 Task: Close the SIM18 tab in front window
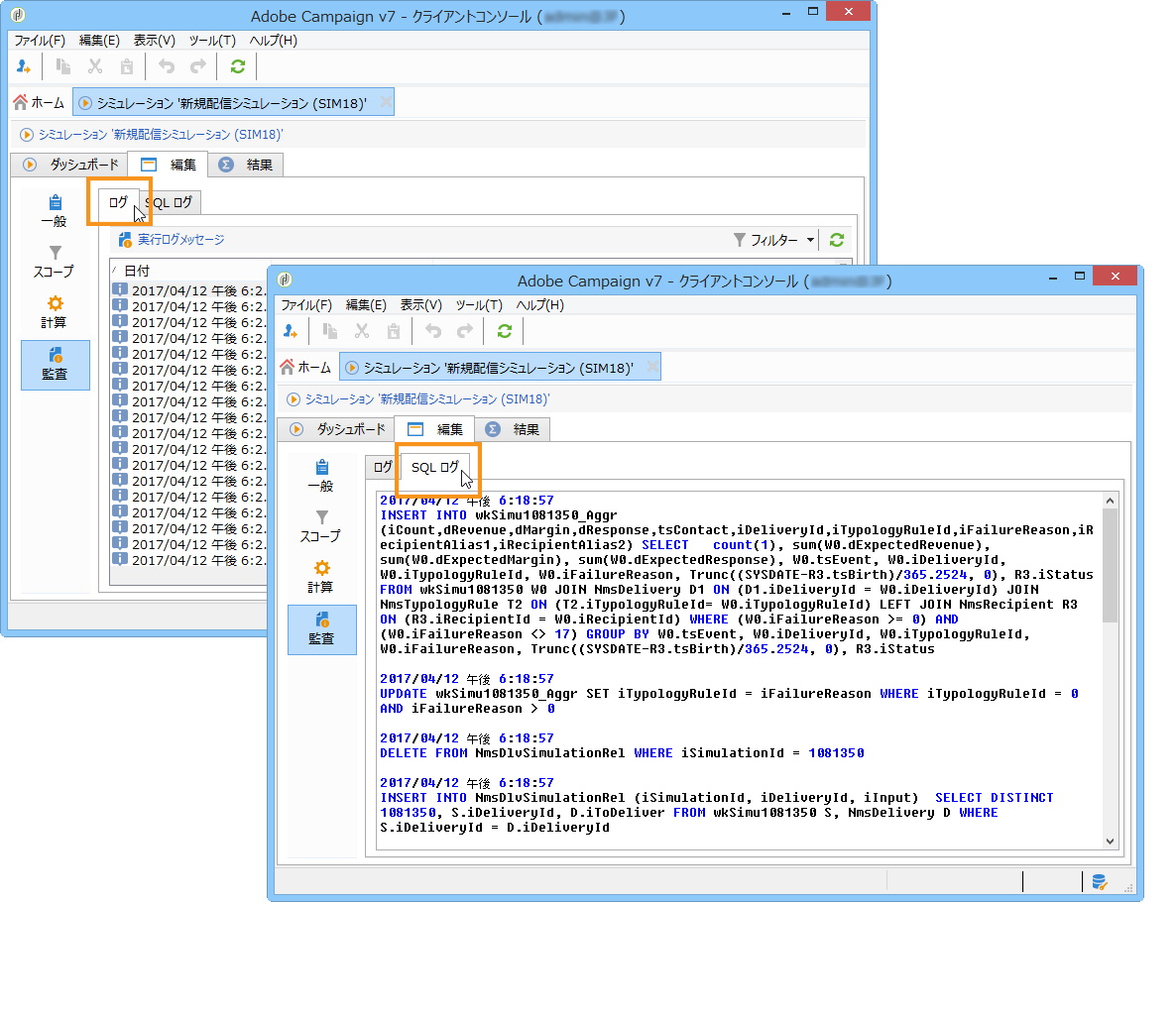pyautogui.click(x=653, y=367)
